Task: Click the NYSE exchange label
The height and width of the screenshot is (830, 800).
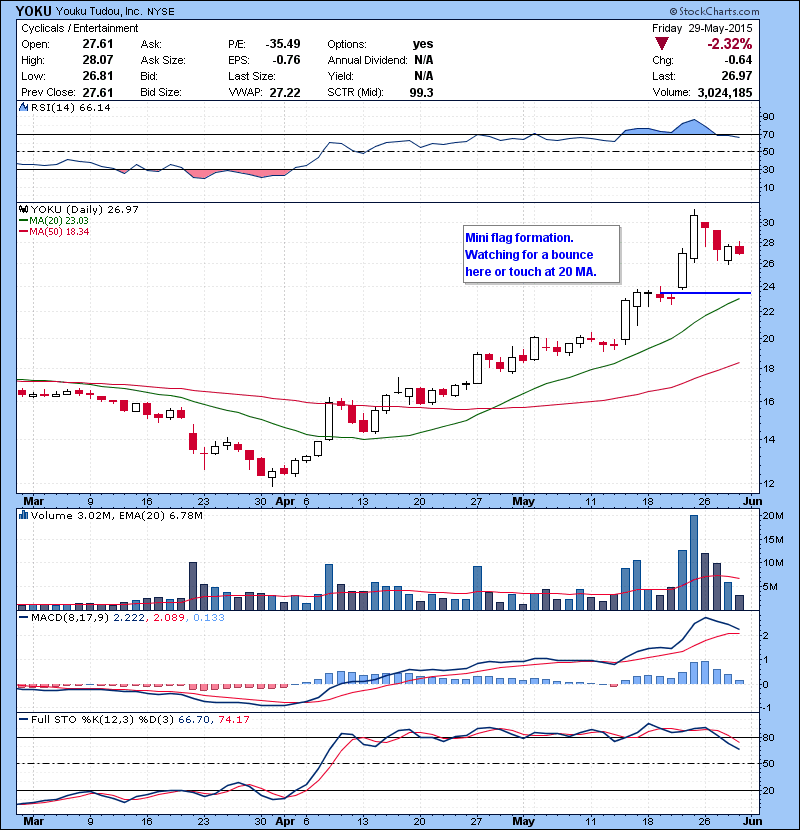Action: 160,12
